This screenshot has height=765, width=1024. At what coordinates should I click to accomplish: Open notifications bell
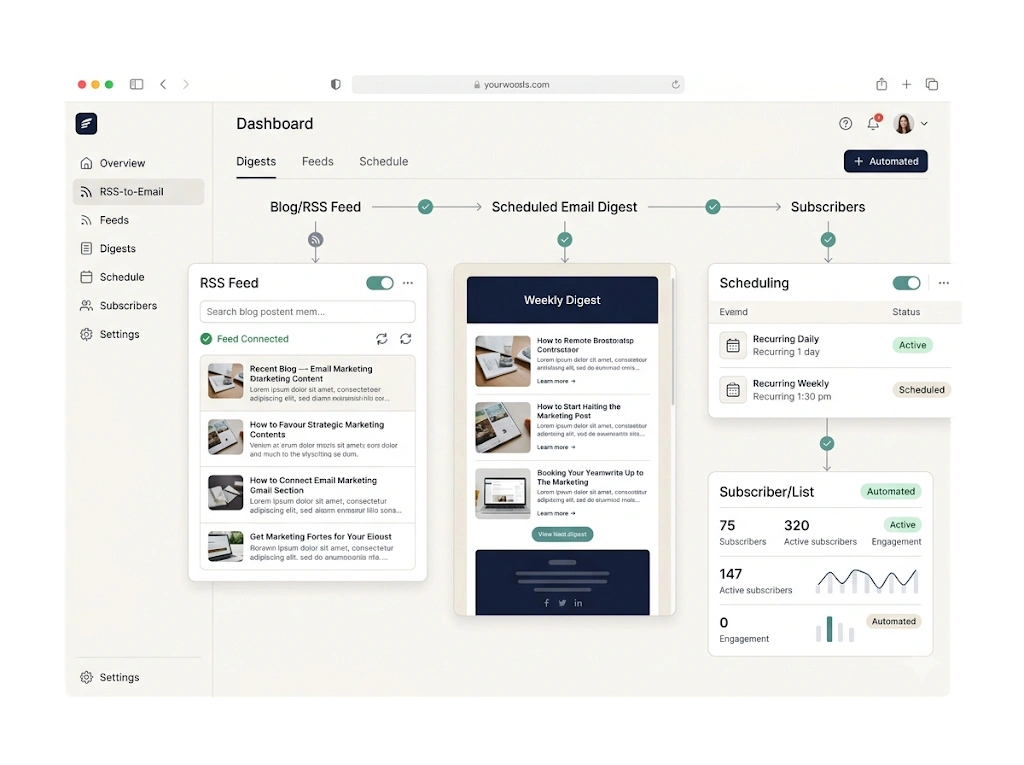873,123
